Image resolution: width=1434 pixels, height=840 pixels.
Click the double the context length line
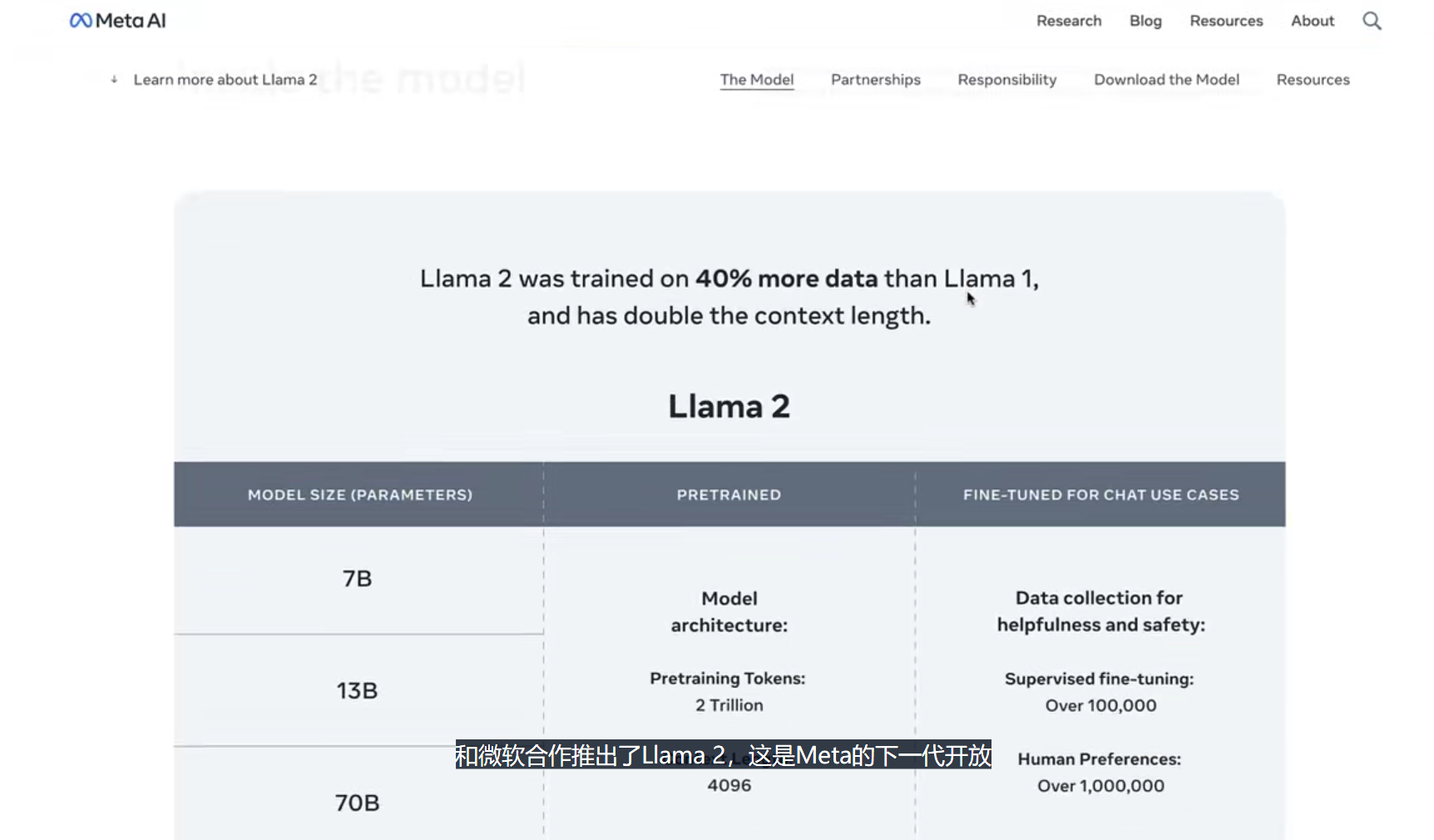[729, 316]
